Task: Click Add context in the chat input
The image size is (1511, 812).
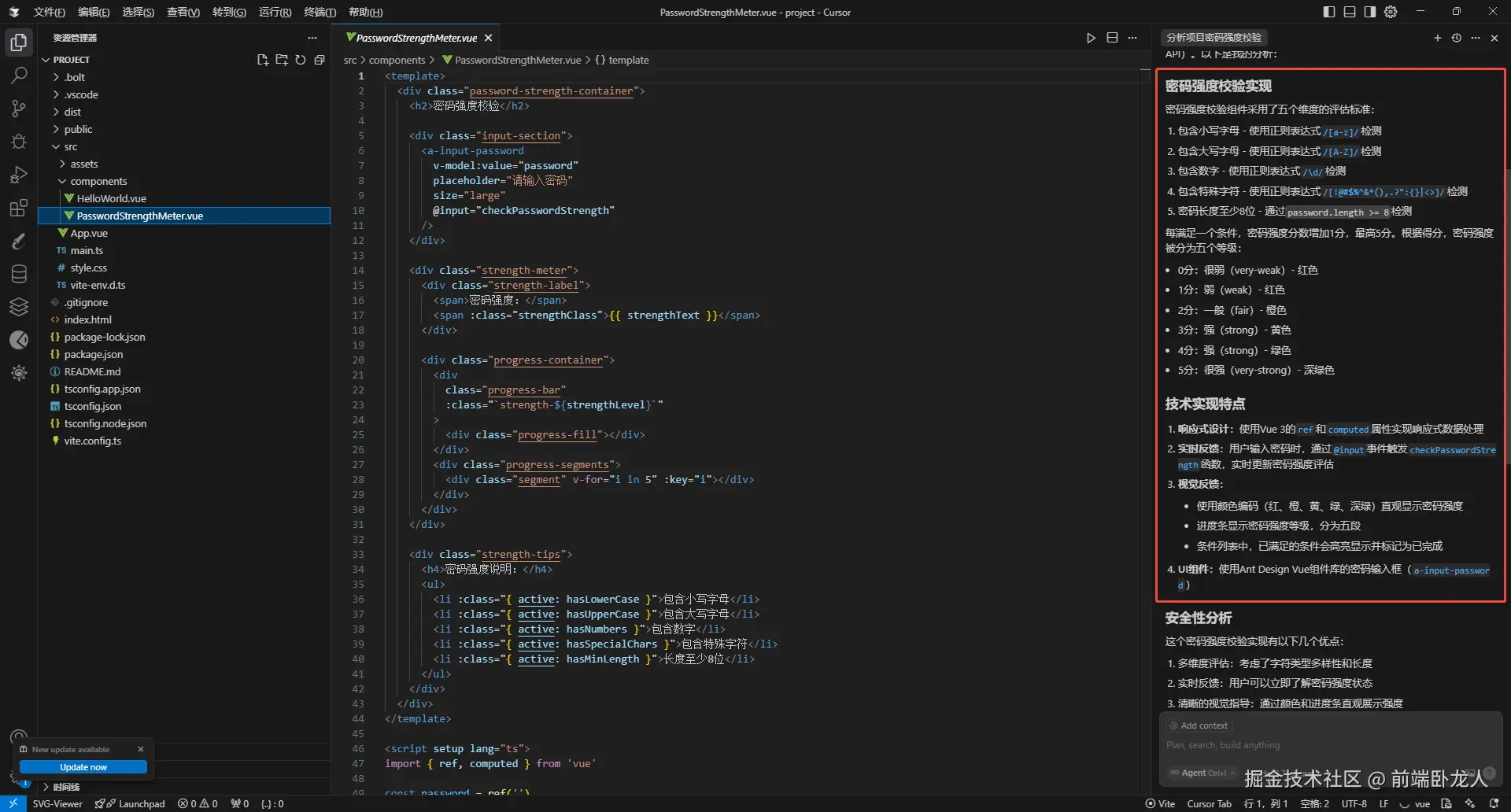Action: click(1199, 725)
